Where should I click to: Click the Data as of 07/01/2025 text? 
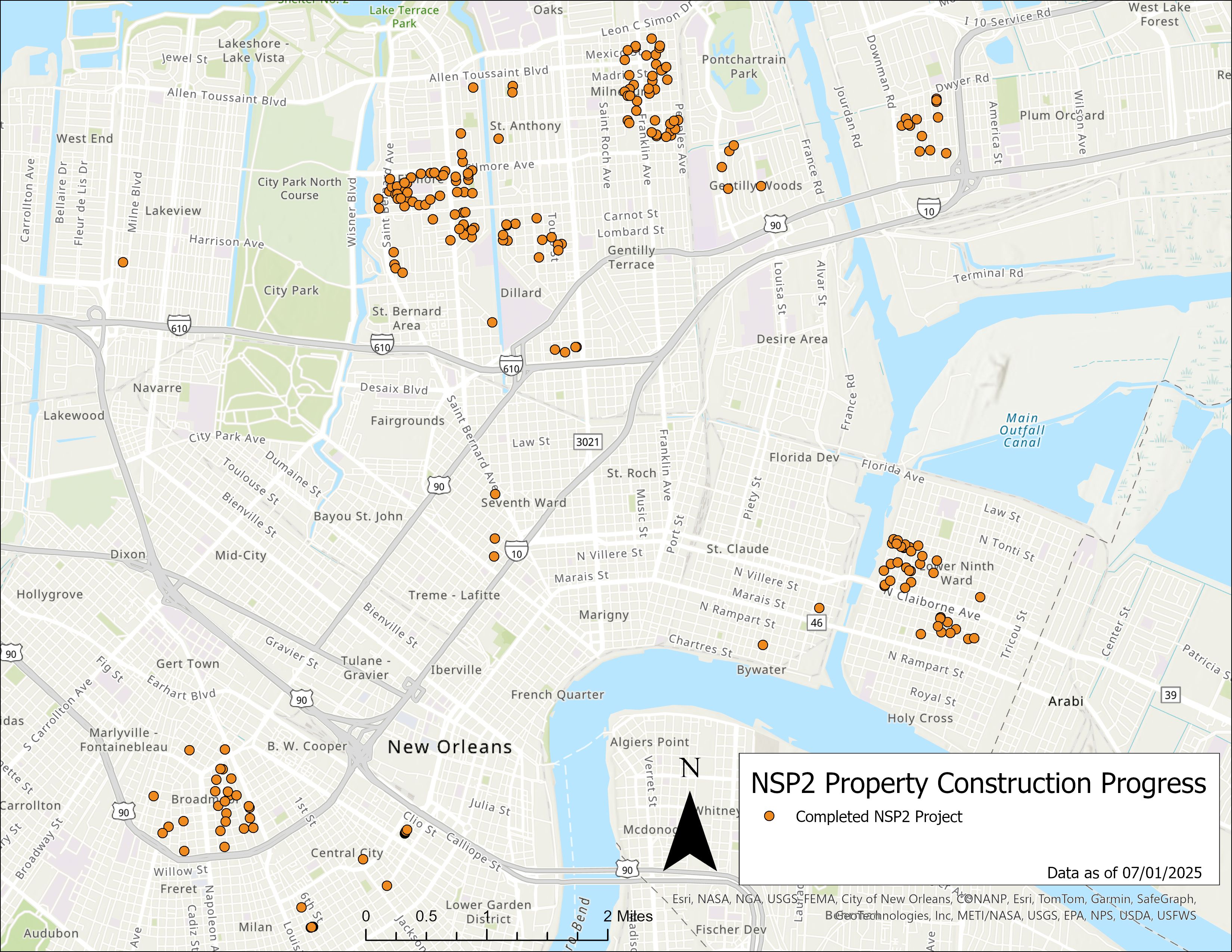[1124, 873]
